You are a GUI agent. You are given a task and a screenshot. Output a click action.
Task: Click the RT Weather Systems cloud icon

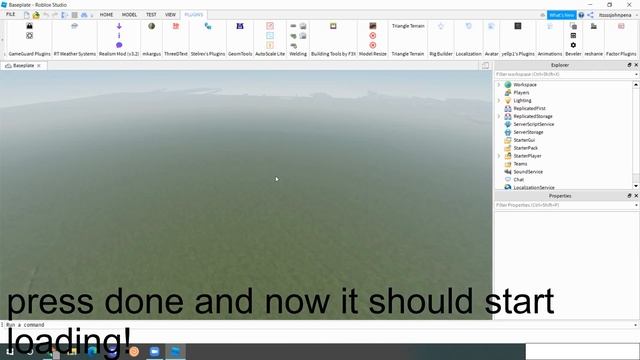pos(74,26)
